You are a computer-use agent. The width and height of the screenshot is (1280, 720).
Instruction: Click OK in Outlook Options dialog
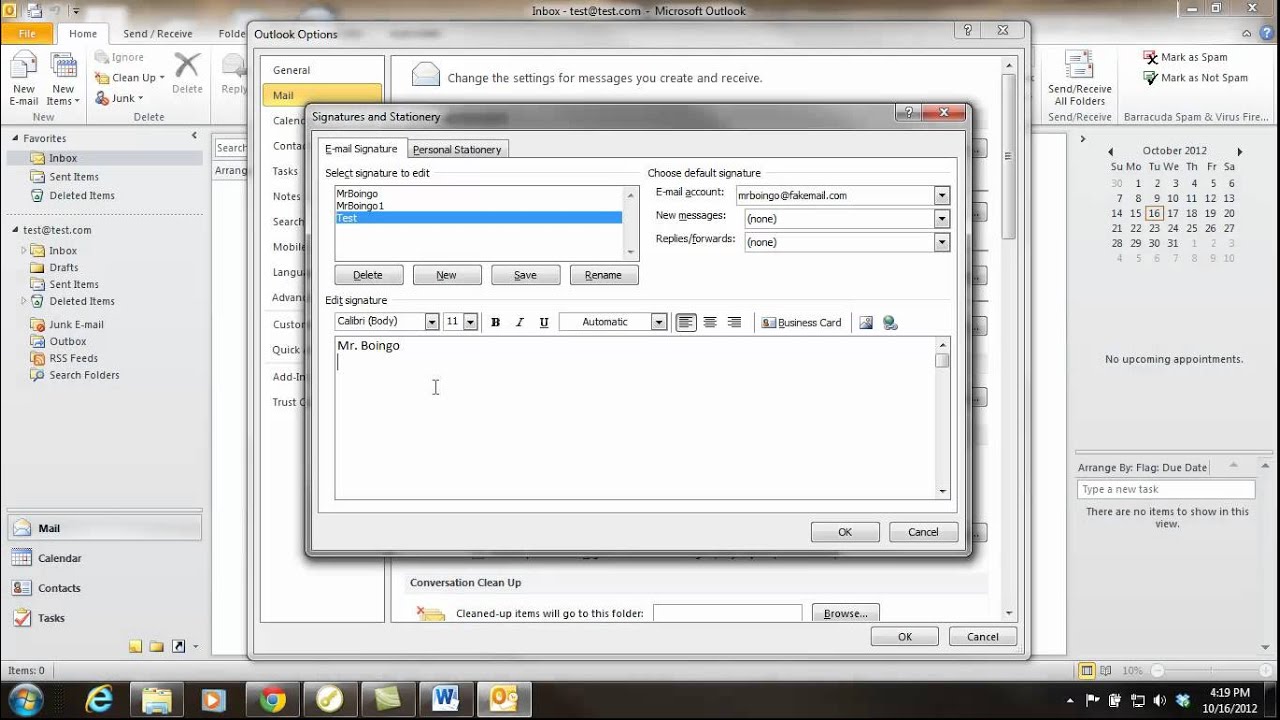[x=904, y=636]
